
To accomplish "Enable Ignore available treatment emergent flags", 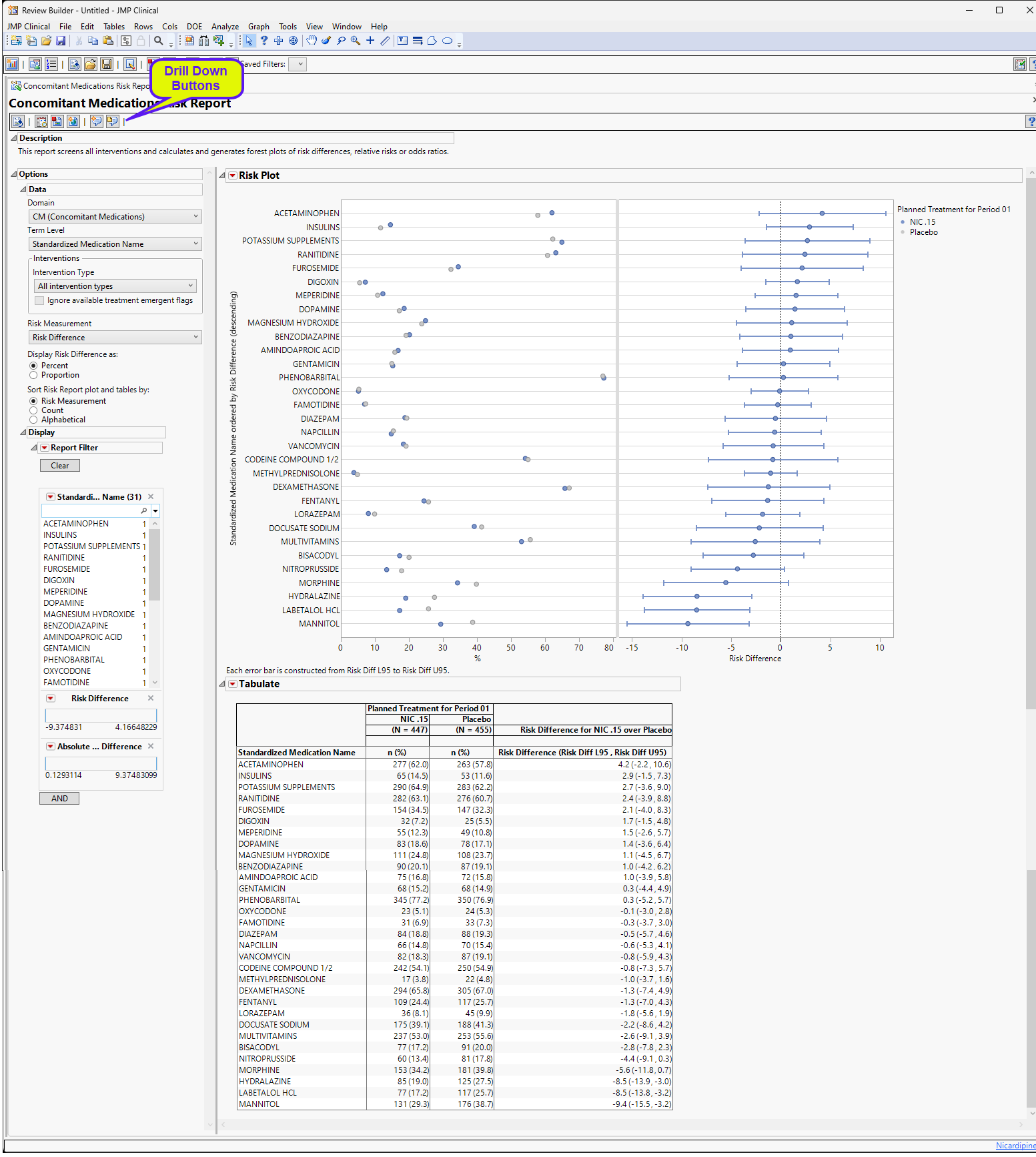I will 39,301.
